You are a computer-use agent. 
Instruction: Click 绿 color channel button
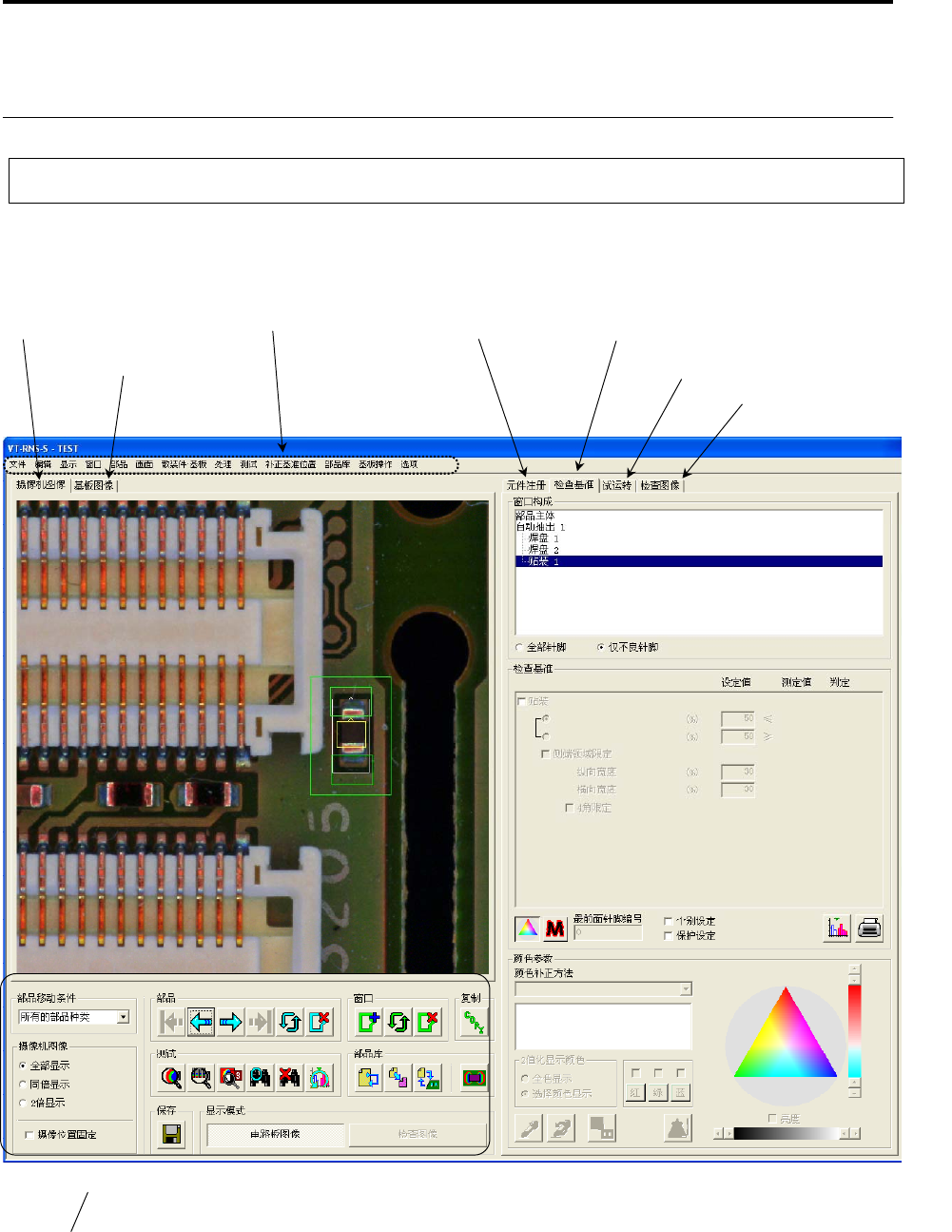tap(658, 1093)
